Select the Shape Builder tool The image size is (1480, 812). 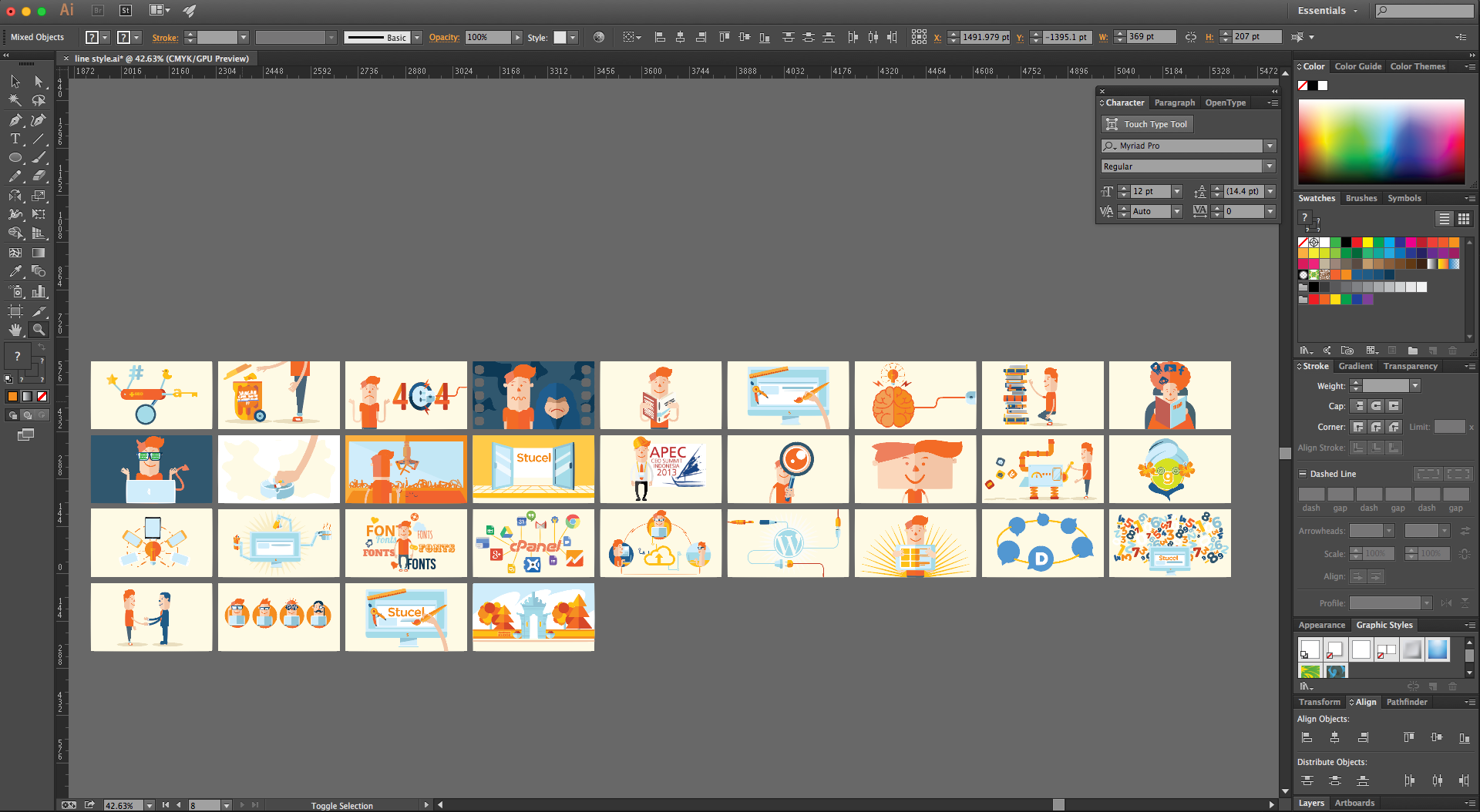[15, 233]
